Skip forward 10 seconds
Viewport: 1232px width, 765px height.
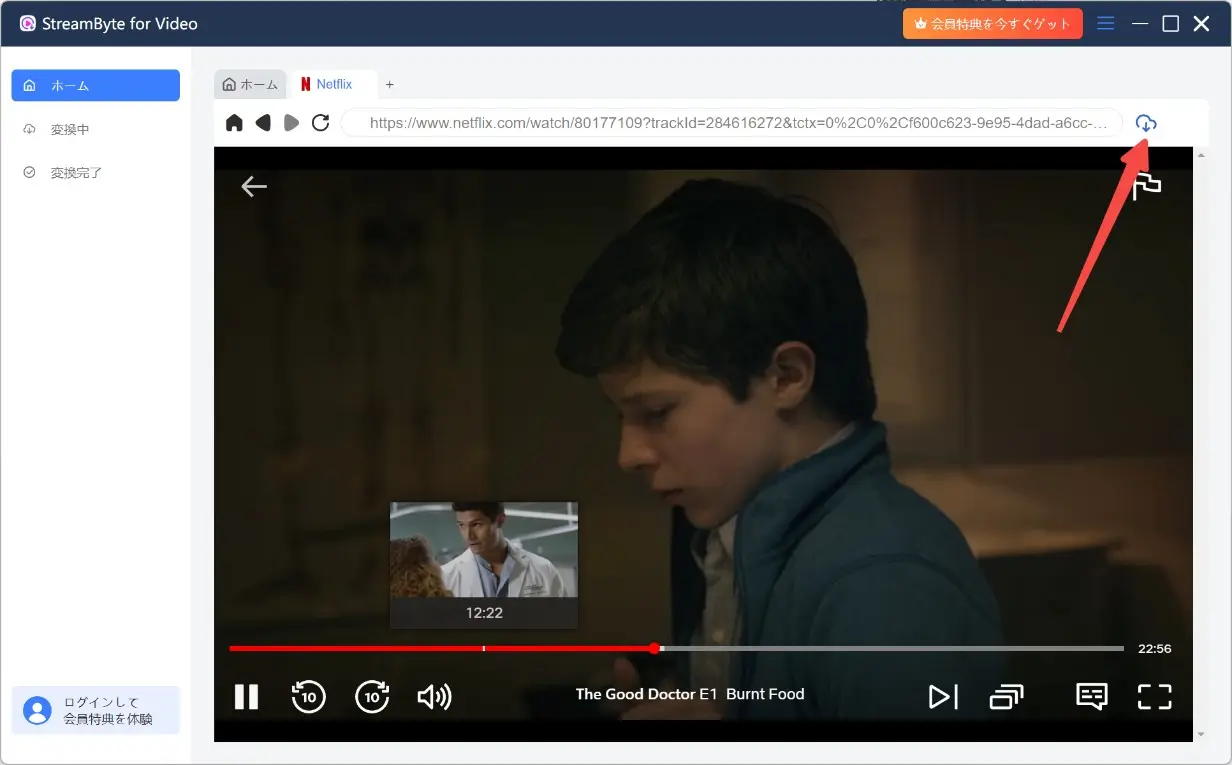[372, 696]
